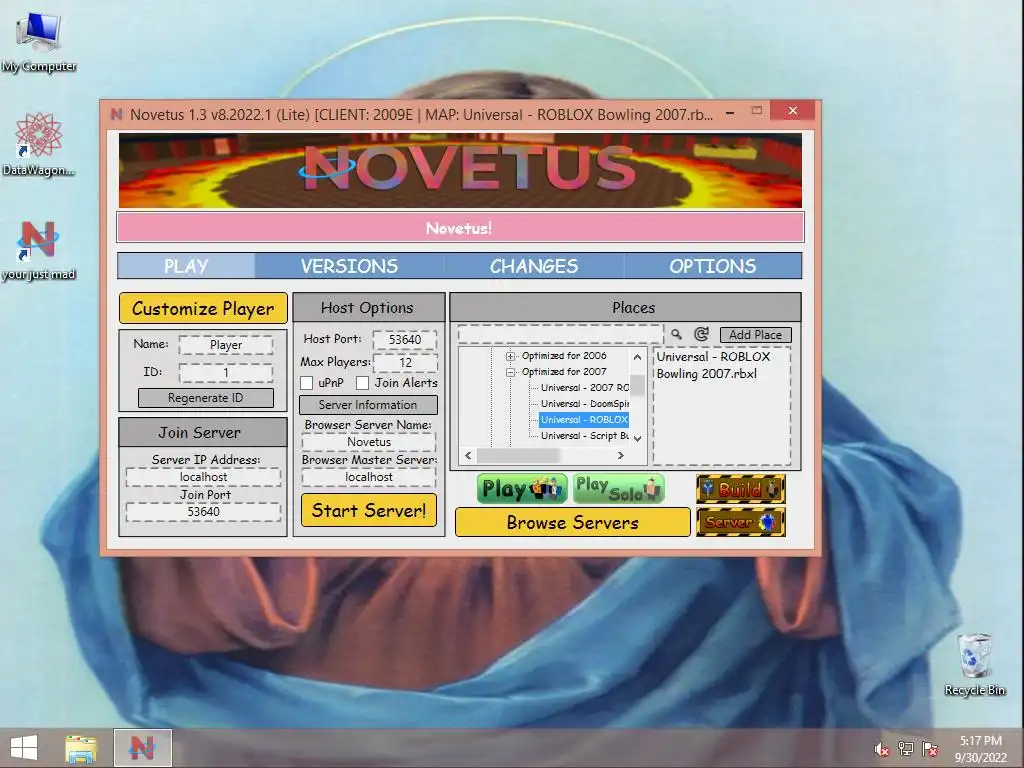The height and width of the screenshot is (768, 1024).
Task: Click the Browser Master Server field
Action: pos(369,477)
